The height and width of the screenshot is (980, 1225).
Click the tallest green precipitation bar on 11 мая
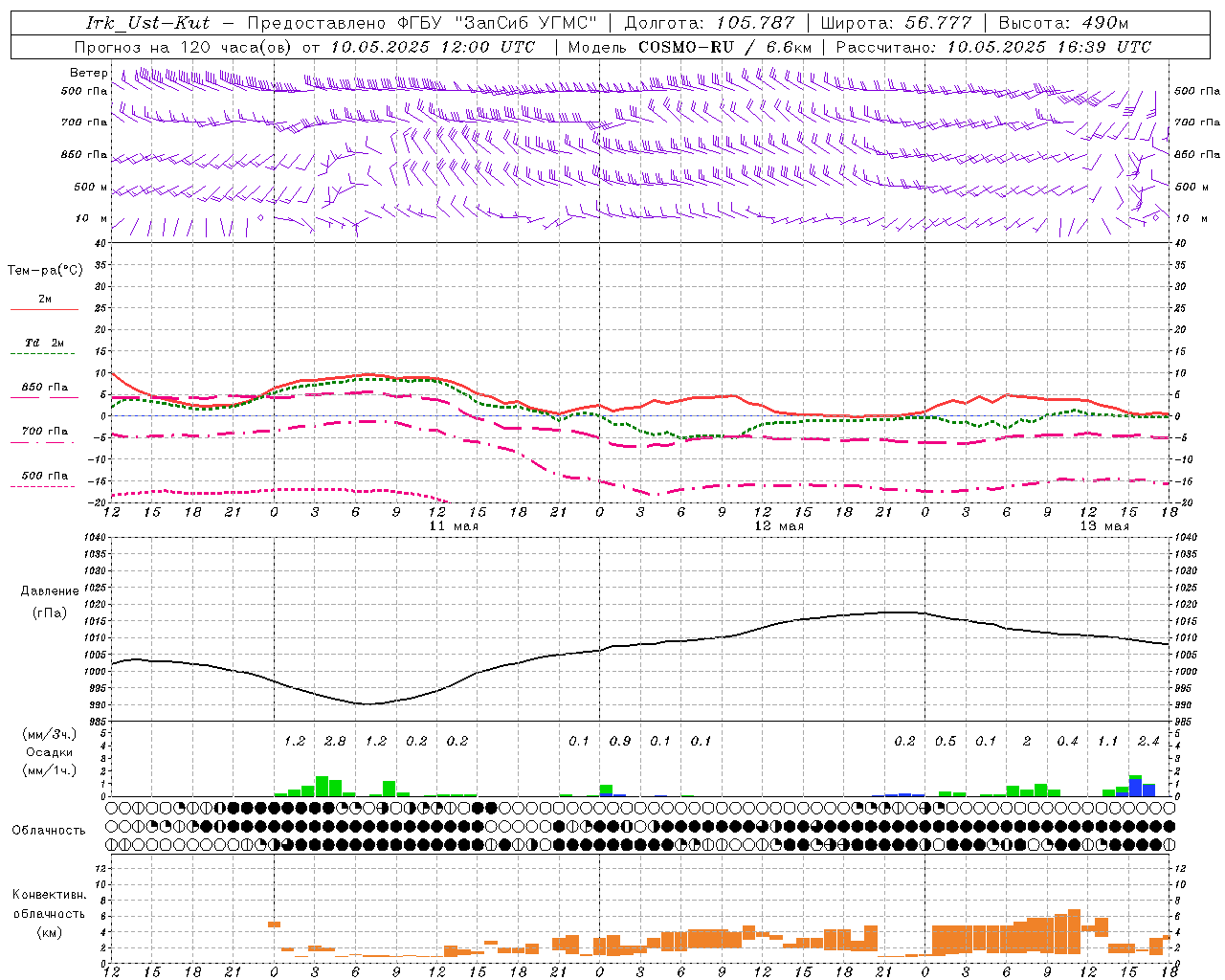coord(322,786)
